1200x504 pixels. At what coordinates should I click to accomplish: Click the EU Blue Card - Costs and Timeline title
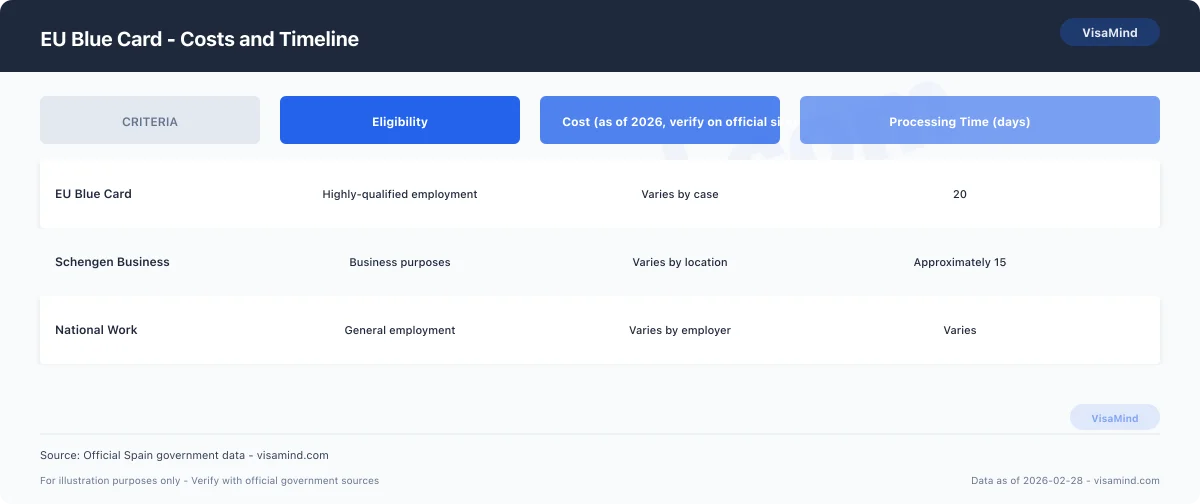click(x=199, y=39)
